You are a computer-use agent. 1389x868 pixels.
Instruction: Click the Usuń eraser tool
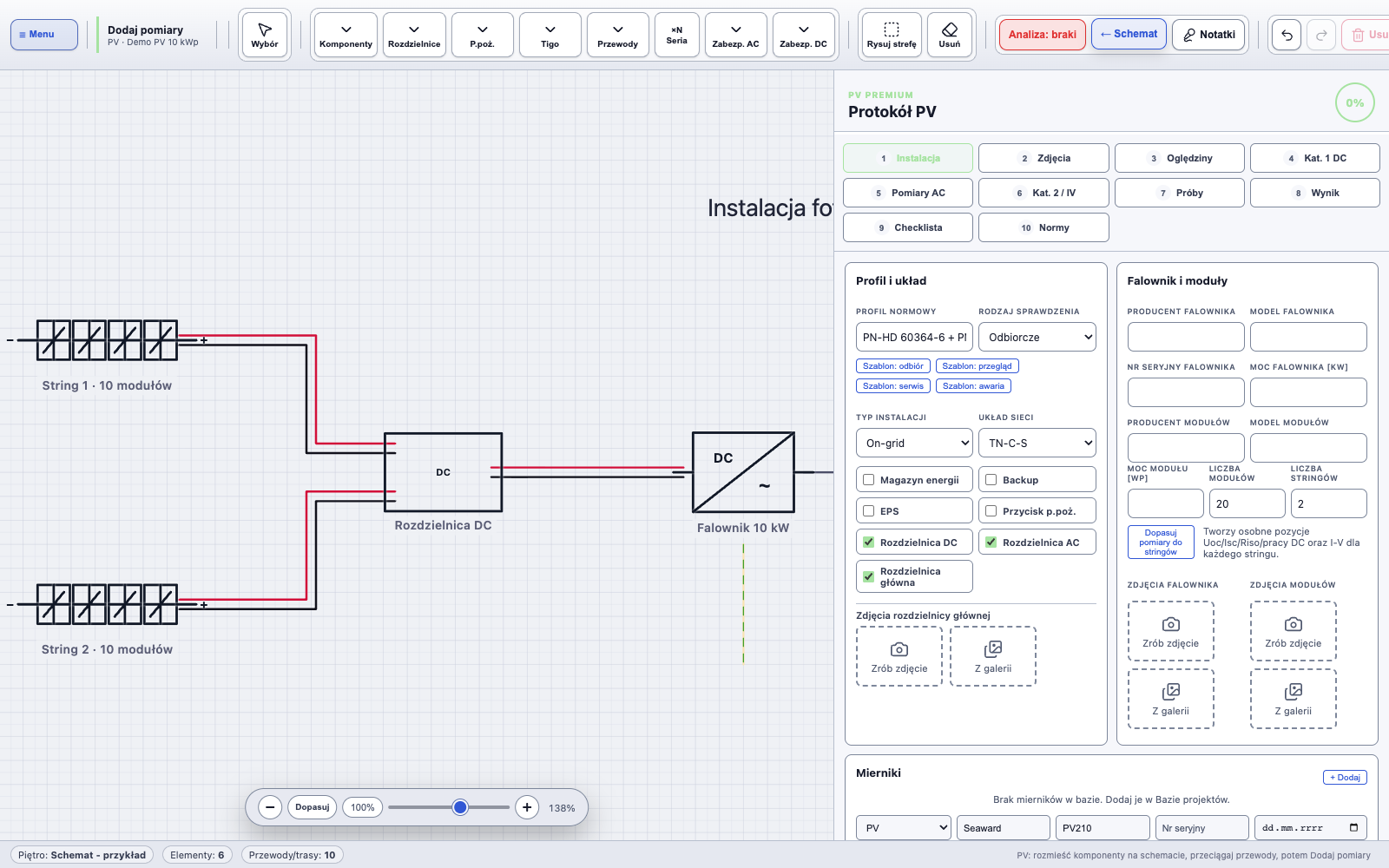[x=949, y=35]
